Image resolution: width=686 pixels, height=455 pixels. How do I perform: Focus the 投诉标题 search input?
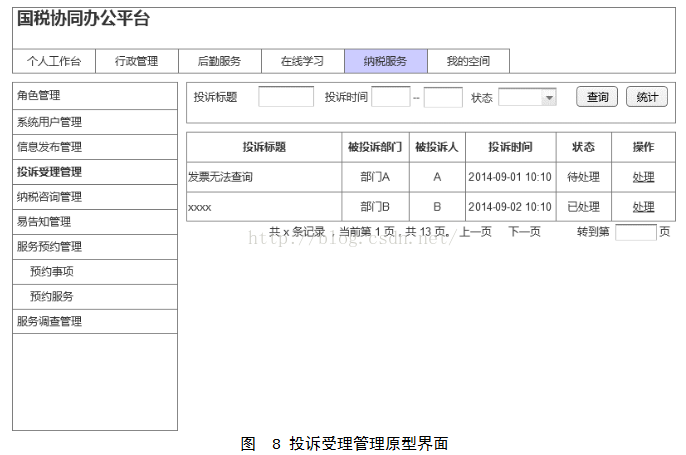tap(286, 97)
